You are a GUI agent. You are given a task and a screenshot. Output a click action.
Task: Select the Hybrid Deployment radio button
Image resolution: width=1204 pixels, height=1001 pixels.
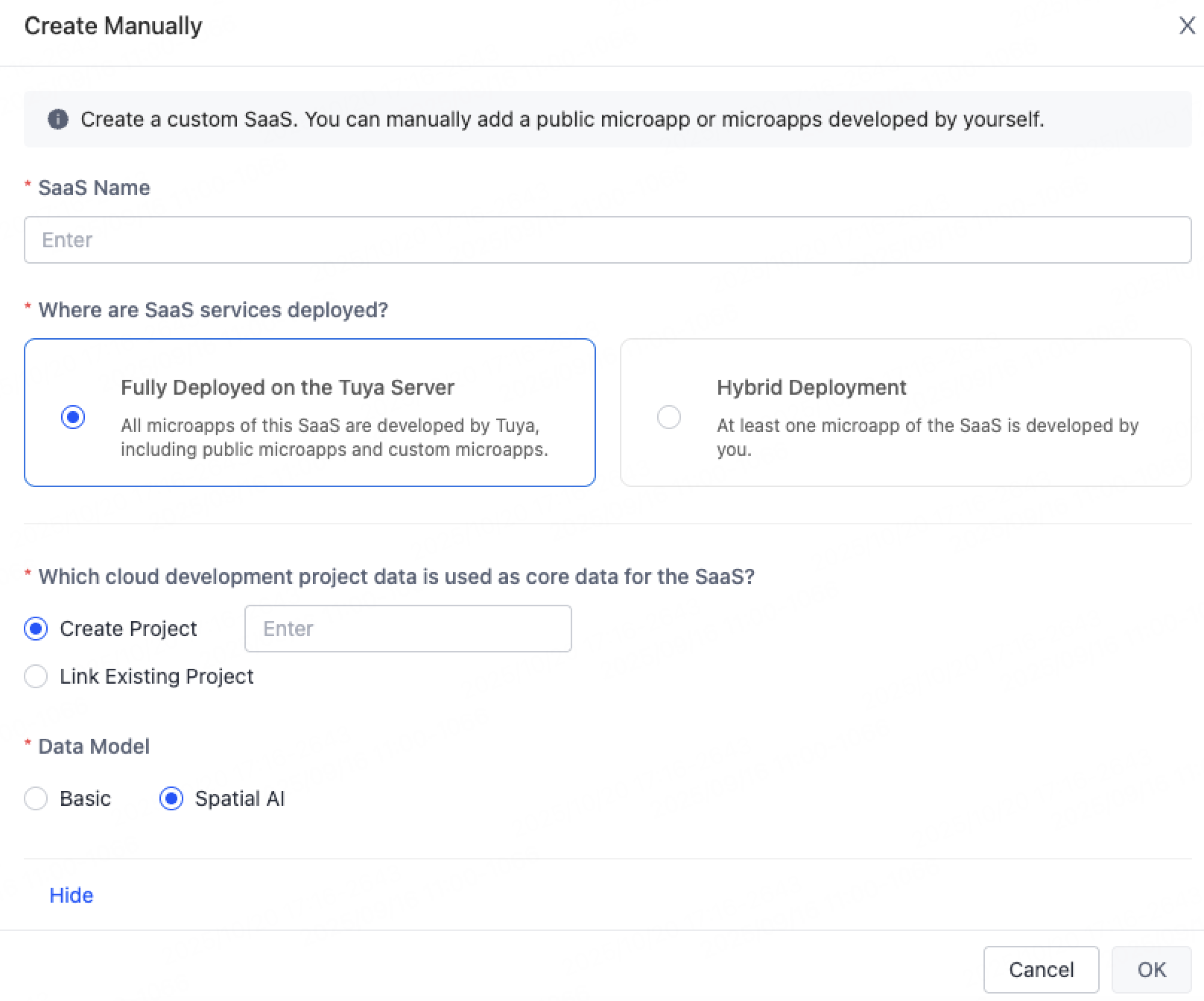[x=668, y=417]
